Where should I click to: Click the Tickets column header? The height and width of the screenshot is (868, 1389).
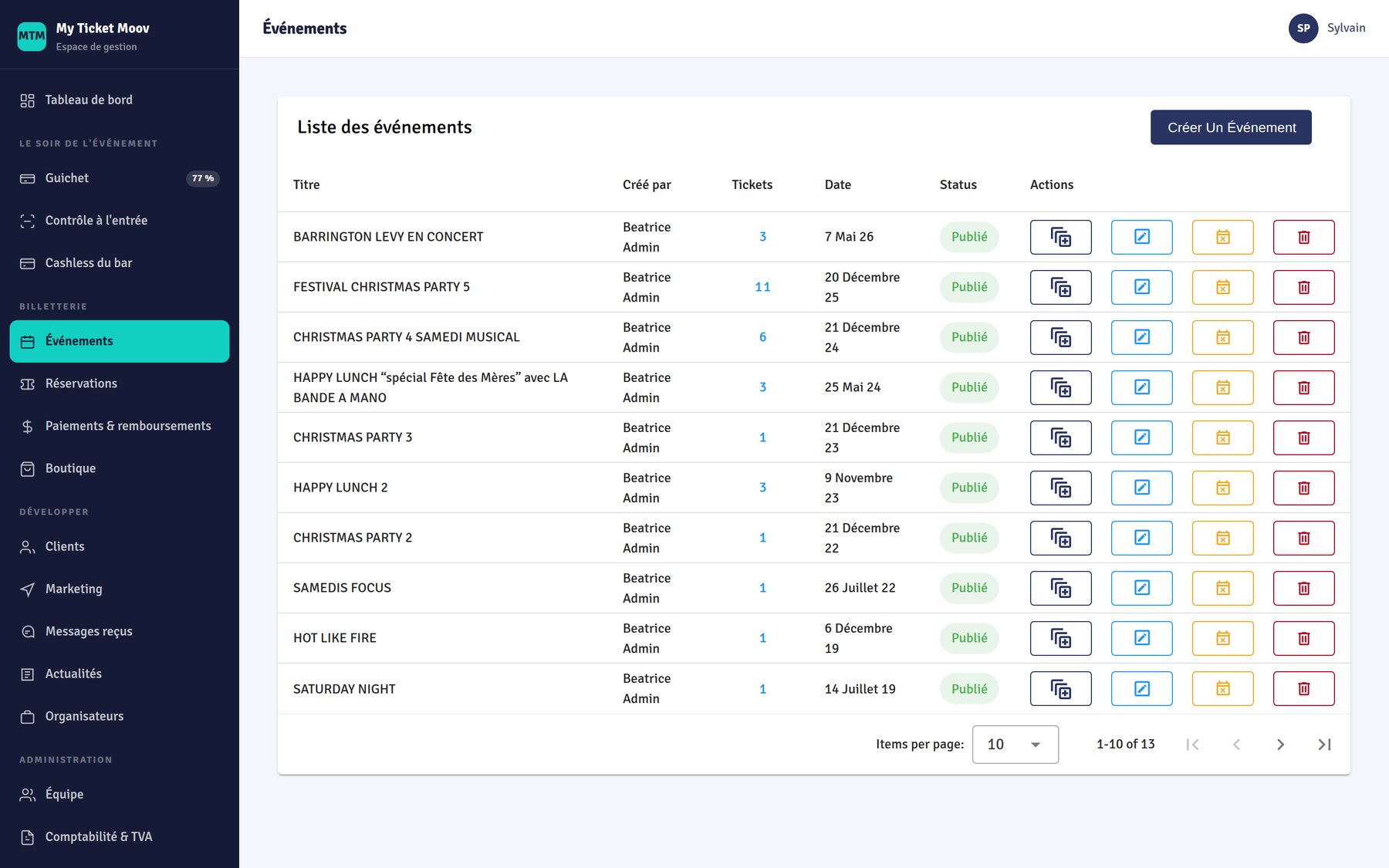click(752, 185)
